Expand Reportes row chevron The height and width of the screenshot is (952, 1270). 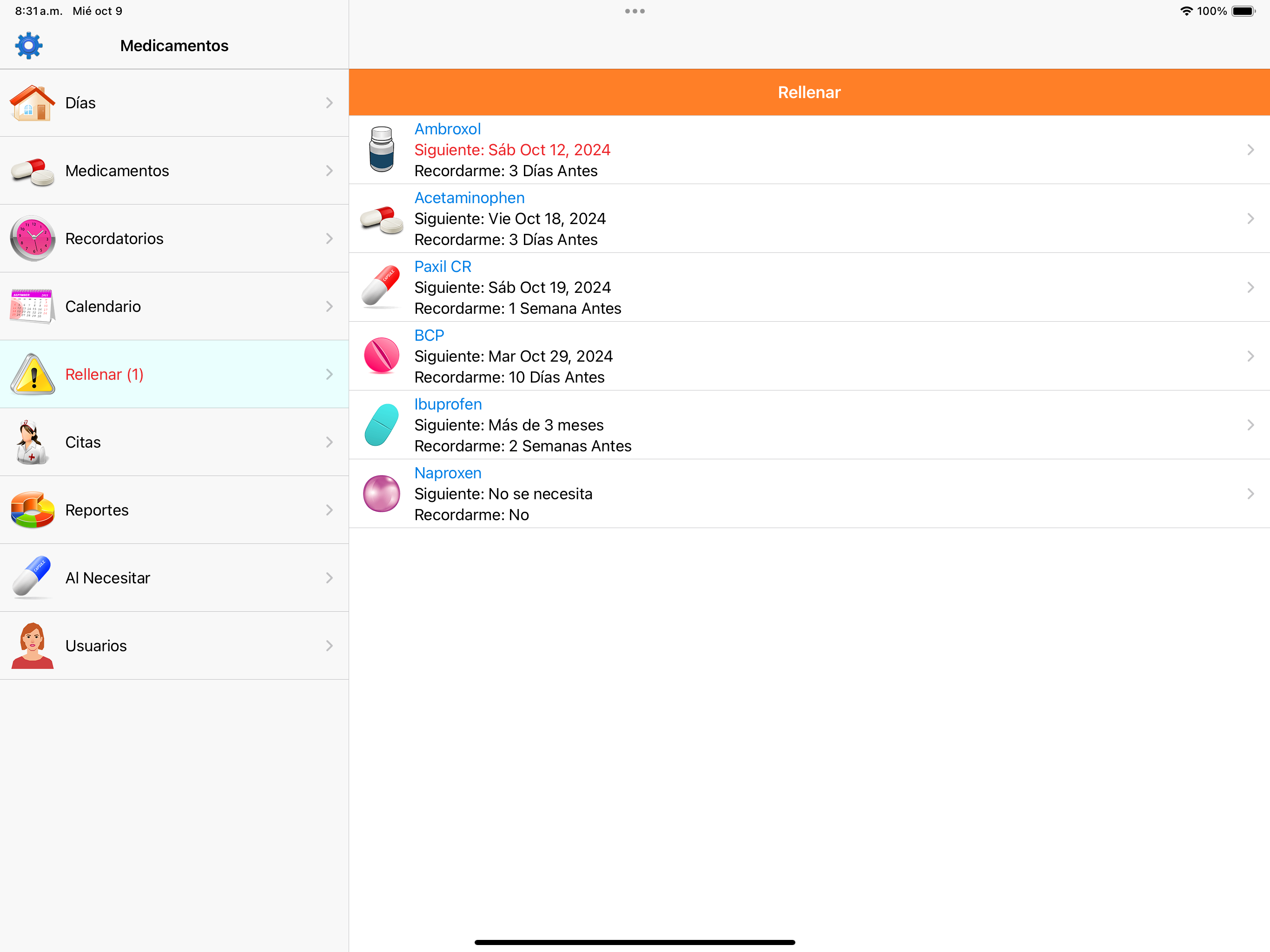[x=330, y=510]
